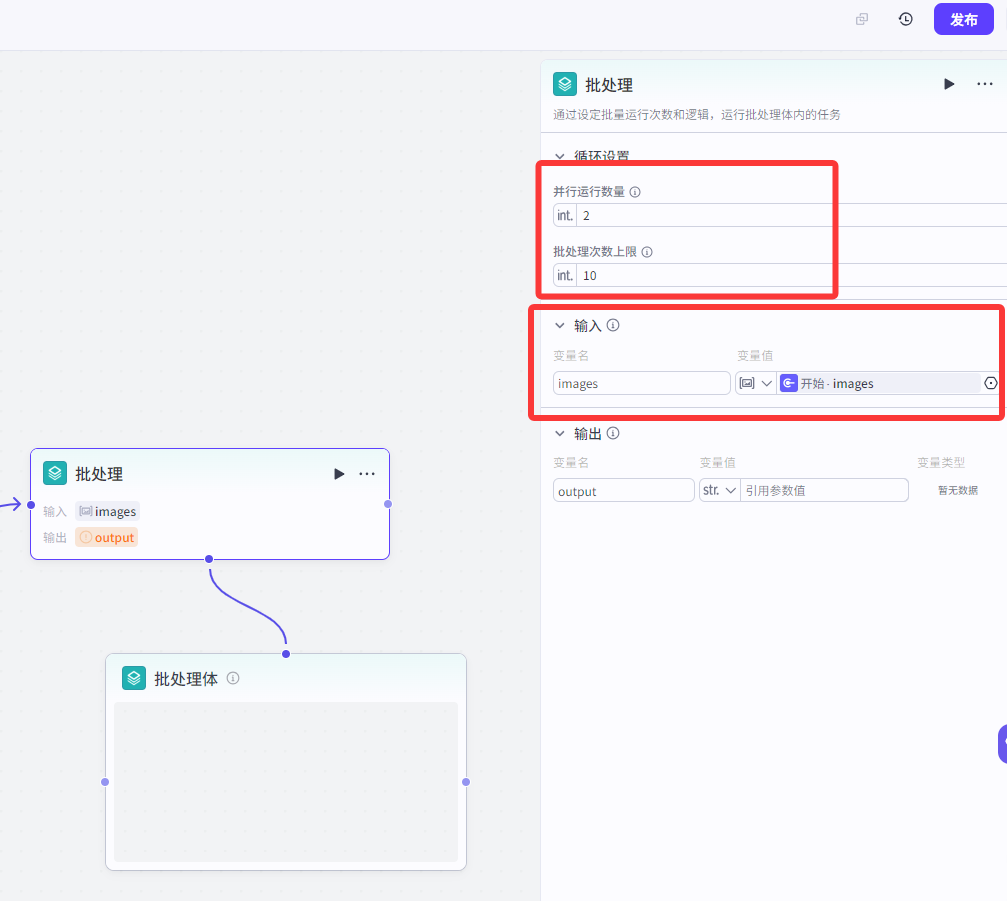Click the purple 发布 publish button
Image resolution: width=1007 pixels, height=901 pixels.
[963, 20]
